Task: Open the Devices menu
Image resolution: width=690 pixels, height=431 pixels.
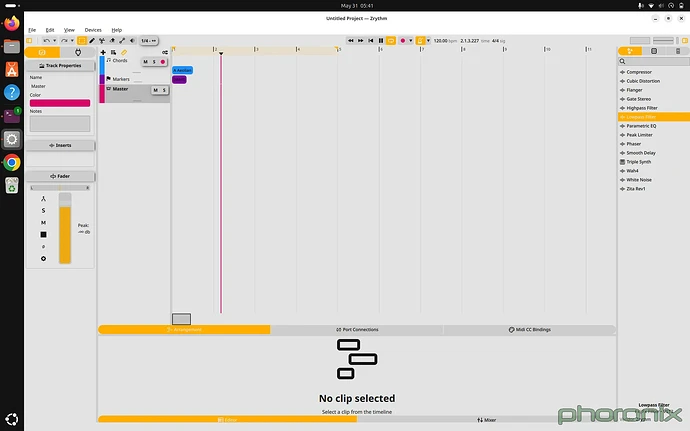Action: pos(93,30)
